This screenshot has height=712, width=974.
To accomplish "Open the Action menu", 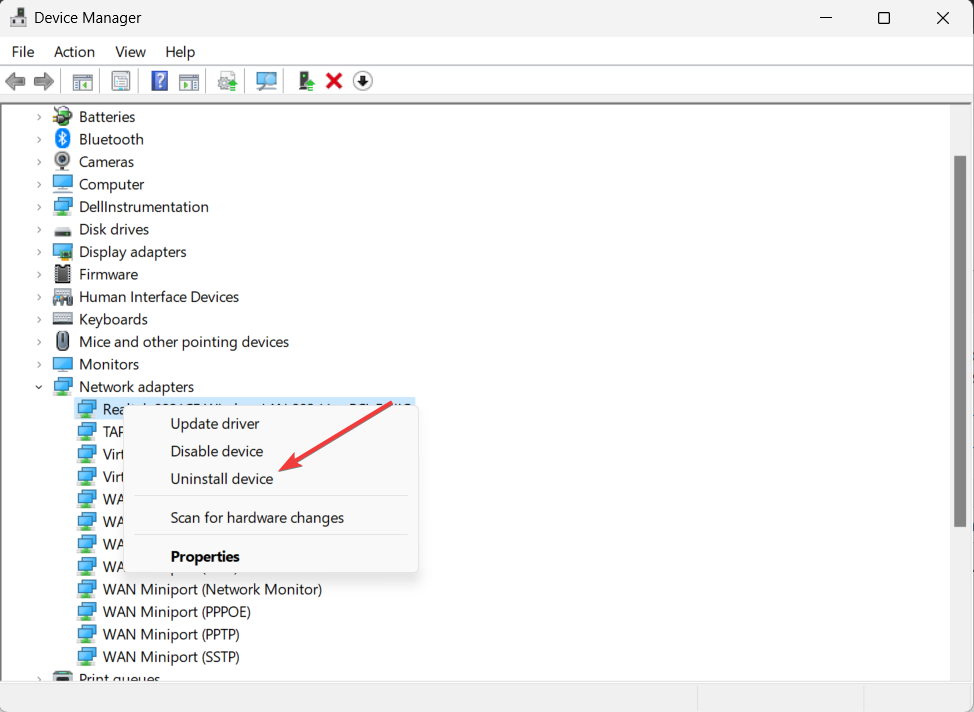I will point(75,52).
